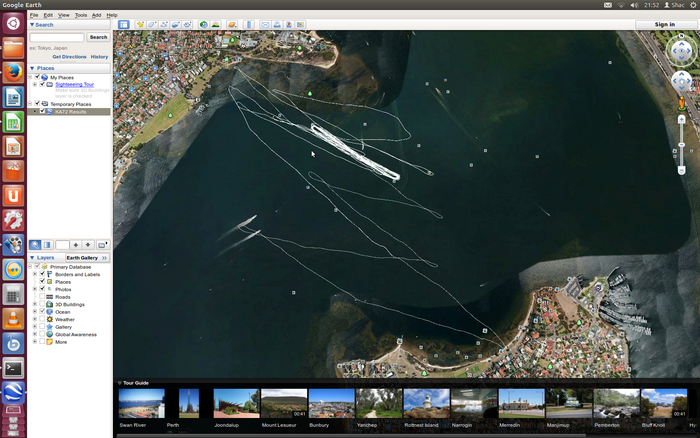Expand the Weather layer tree node
This screenshot has width=700, height=438.
pos(35,319)
